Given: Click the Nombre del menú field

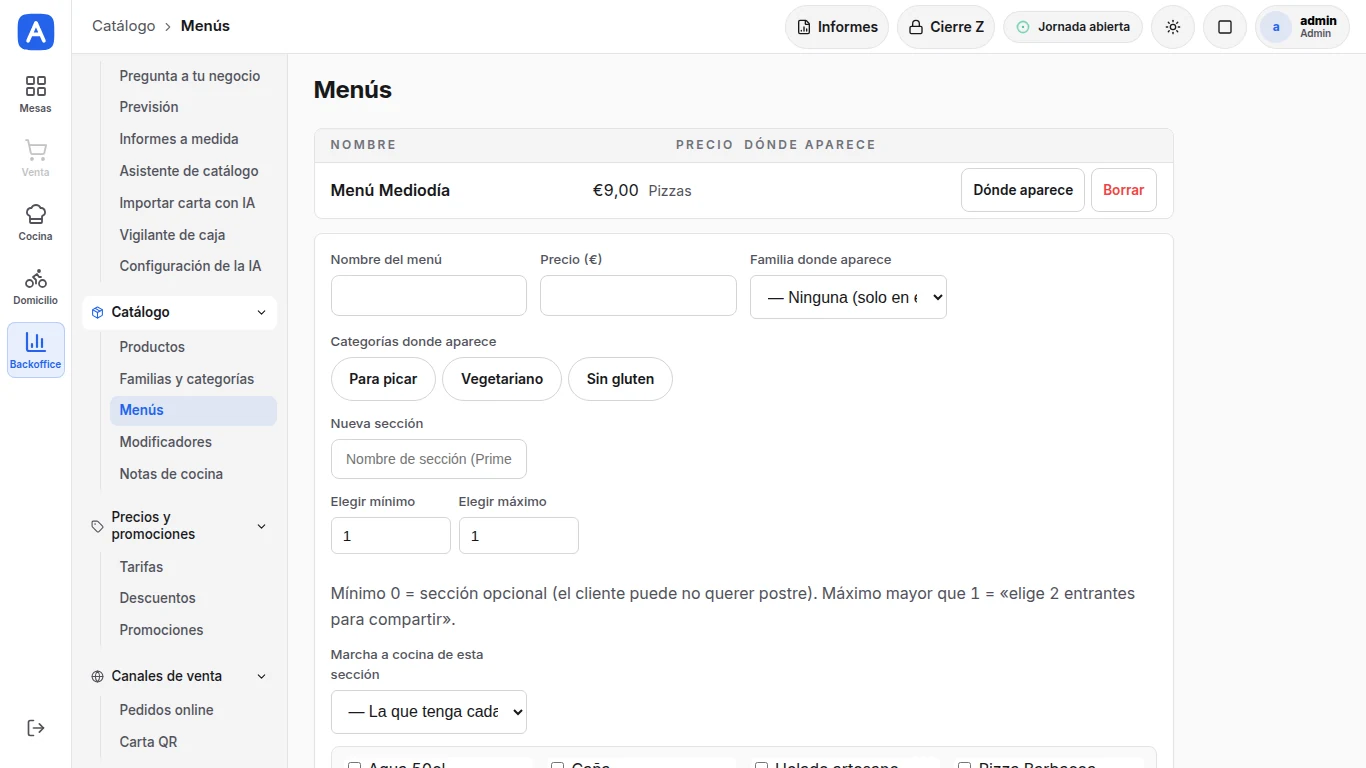Looking at the screenshot, I should click(x=429, y=296).
